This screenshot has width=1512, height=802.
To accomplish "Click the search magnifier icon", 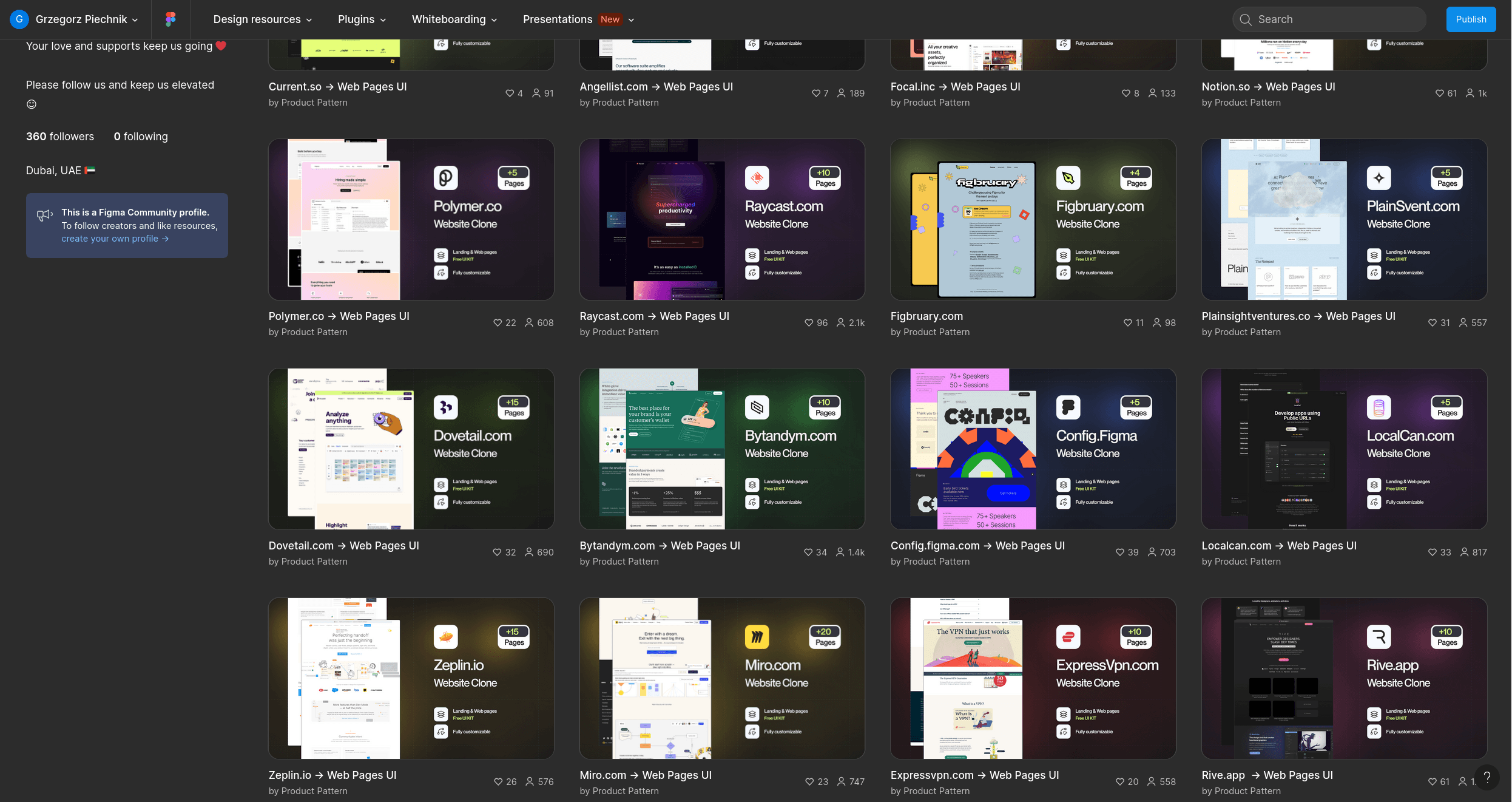I will point(1246,19).
